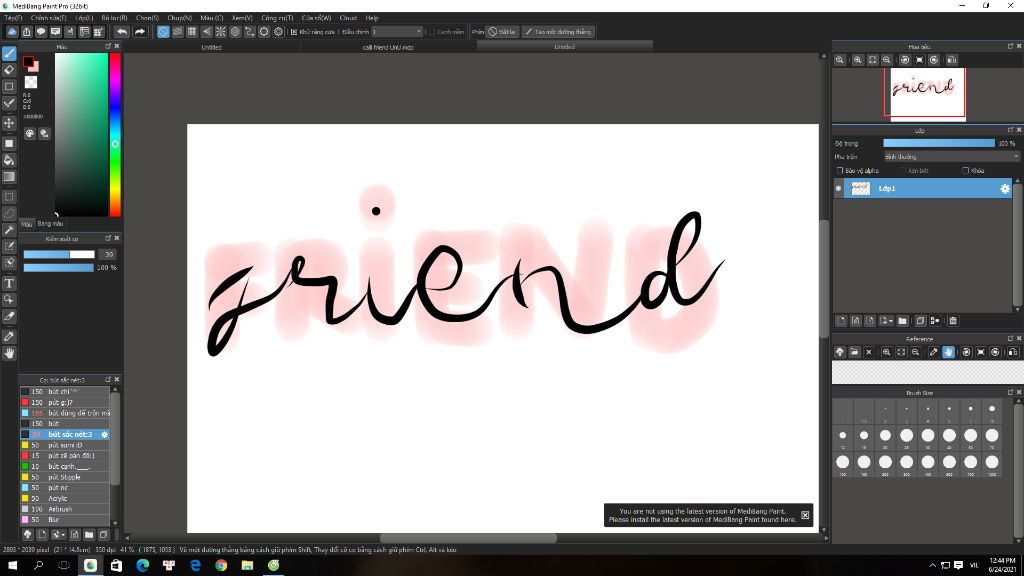
Task: Toggle the Bảo vệ alpha checkbox
Action: tap(840, 170)
